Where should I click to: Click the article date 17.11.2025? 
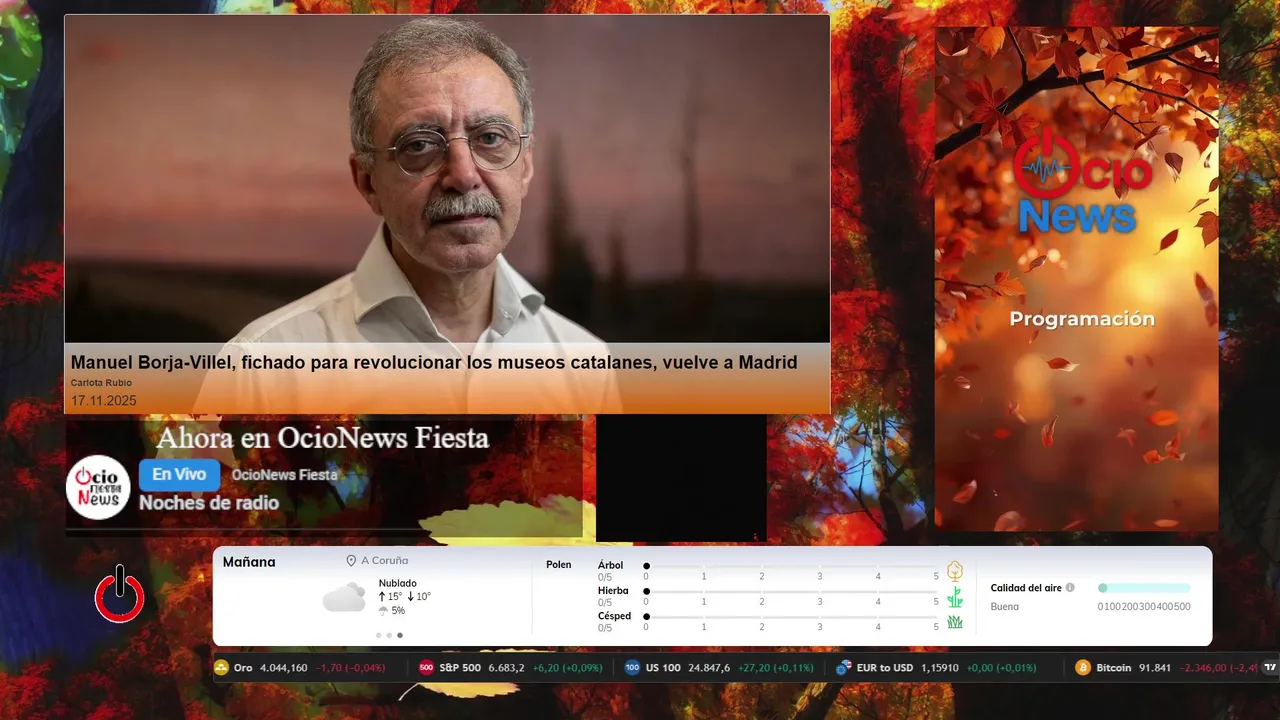[104, 400]
